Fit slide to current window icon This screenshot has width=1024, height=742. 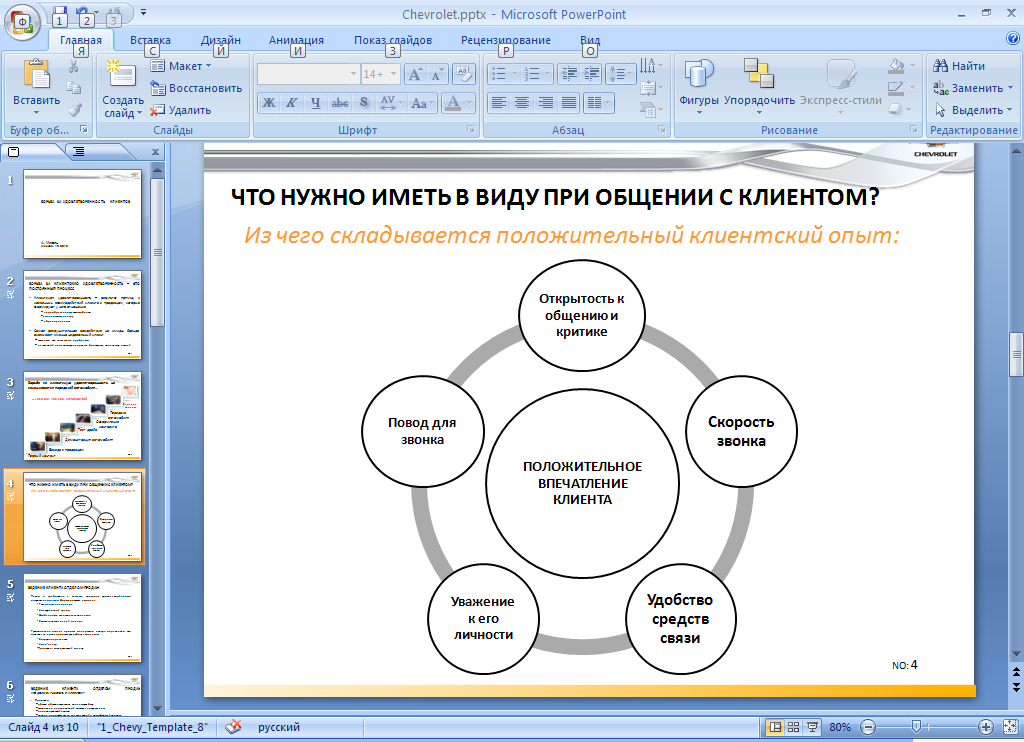coord(1010,727)
